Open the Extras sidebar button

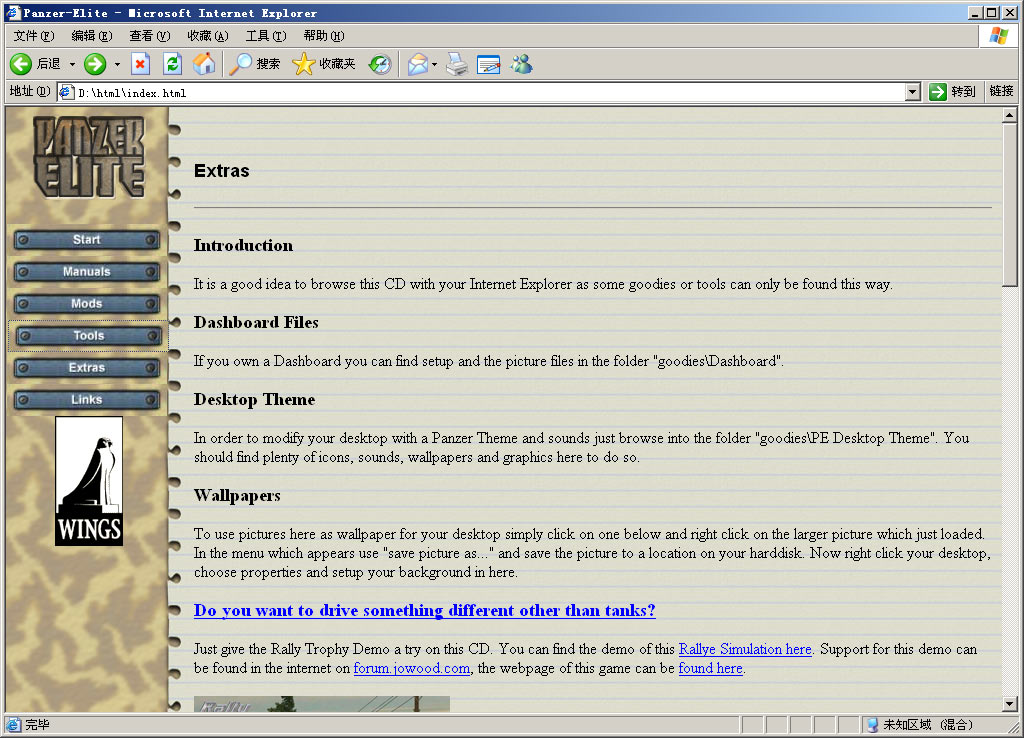[87, 368]
